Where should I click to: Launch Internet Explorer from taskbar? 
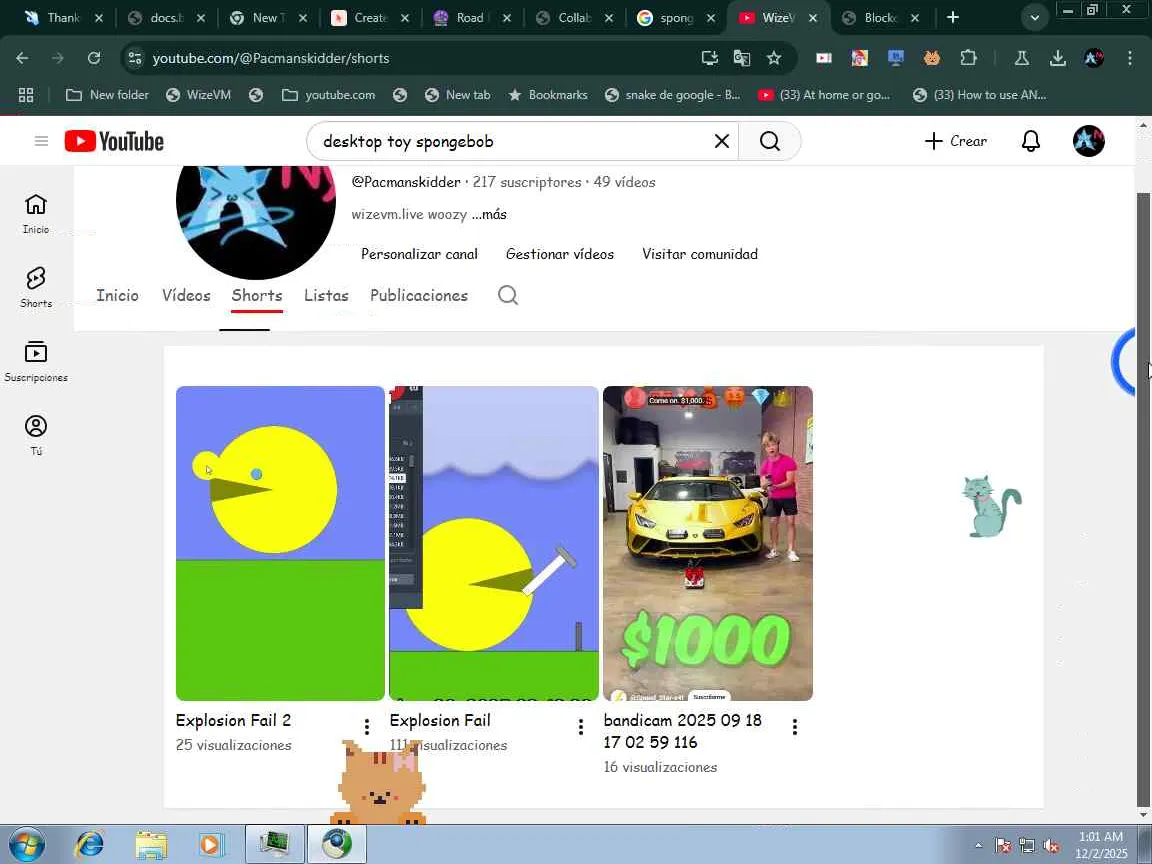(x=89, y=844)
